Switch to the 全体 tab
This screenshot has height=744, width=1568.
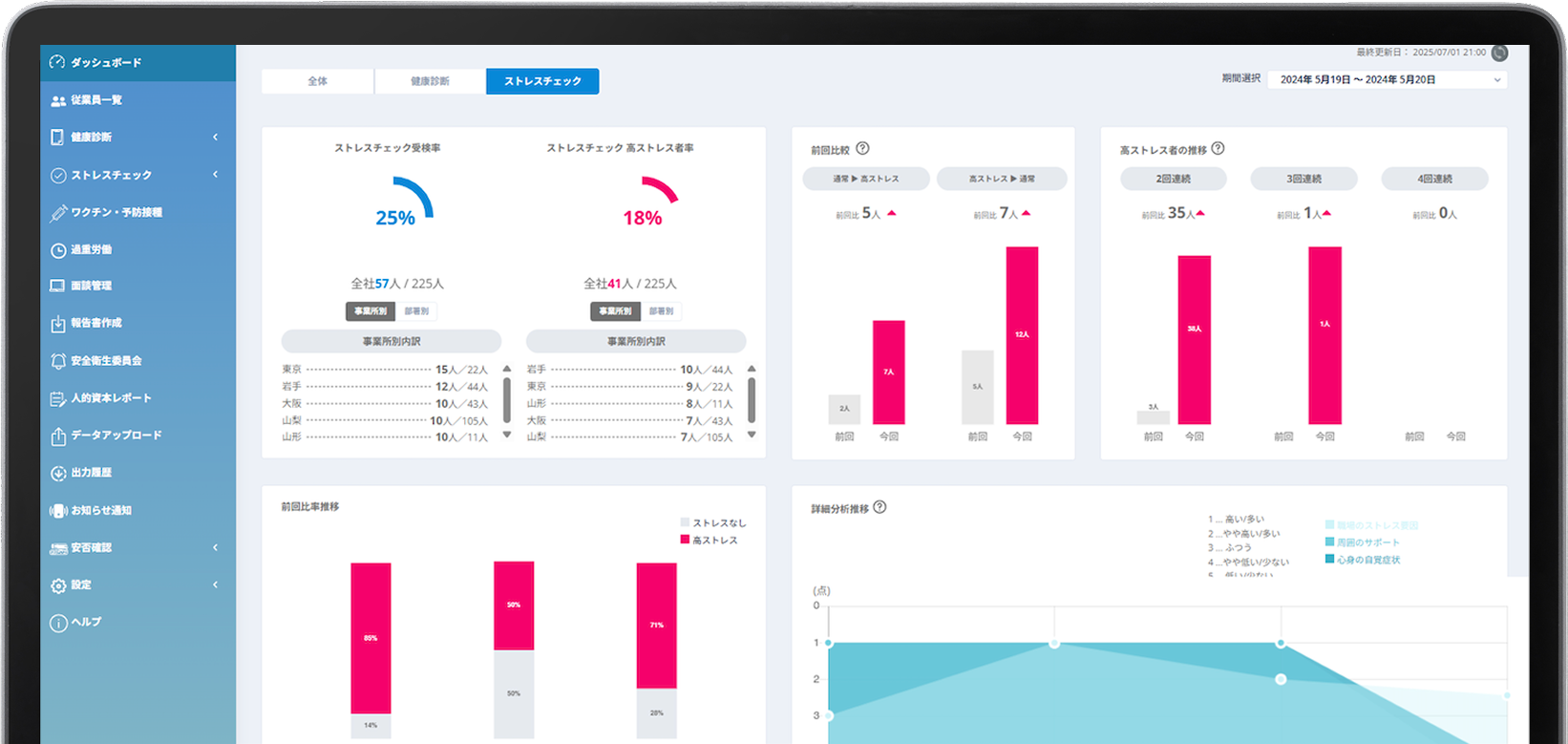[318, 81]
